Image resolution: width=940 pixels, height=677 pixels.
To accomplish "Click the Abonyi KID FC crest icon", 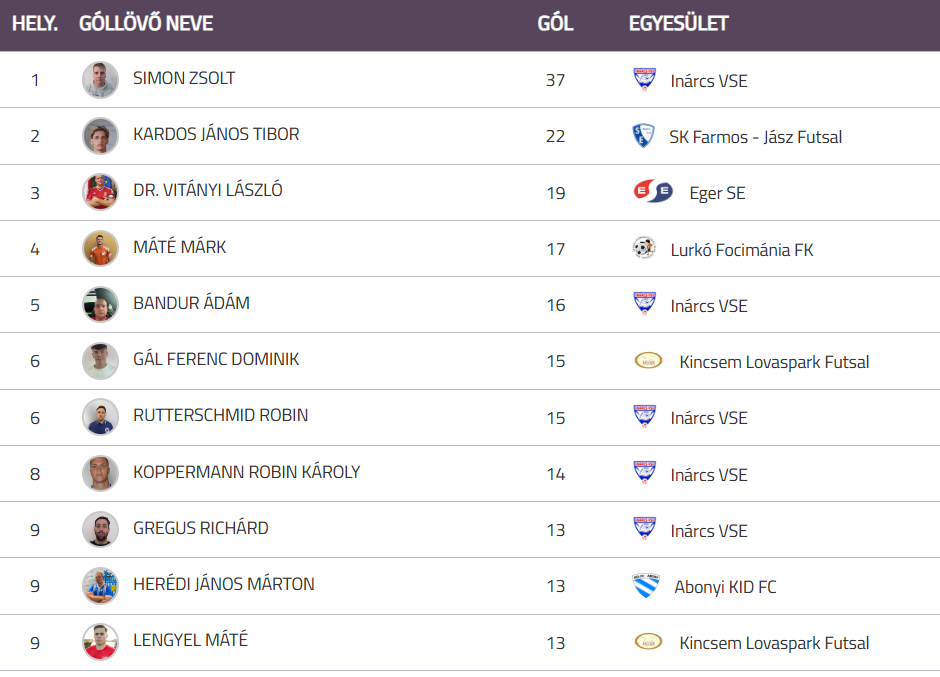I will [646, 586].
